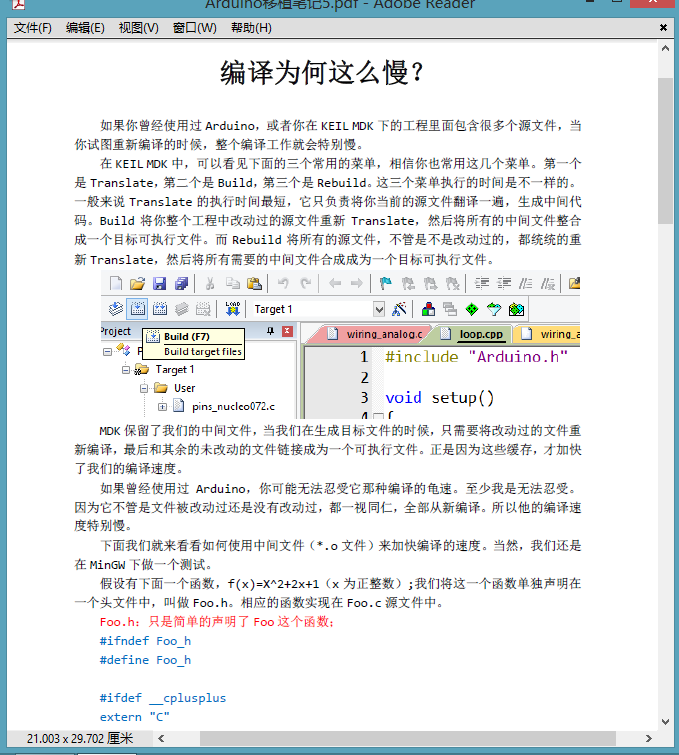This screenshot has width=679, height=755.
Task: Select the User folder in project tree
Action: click(184, 388)
